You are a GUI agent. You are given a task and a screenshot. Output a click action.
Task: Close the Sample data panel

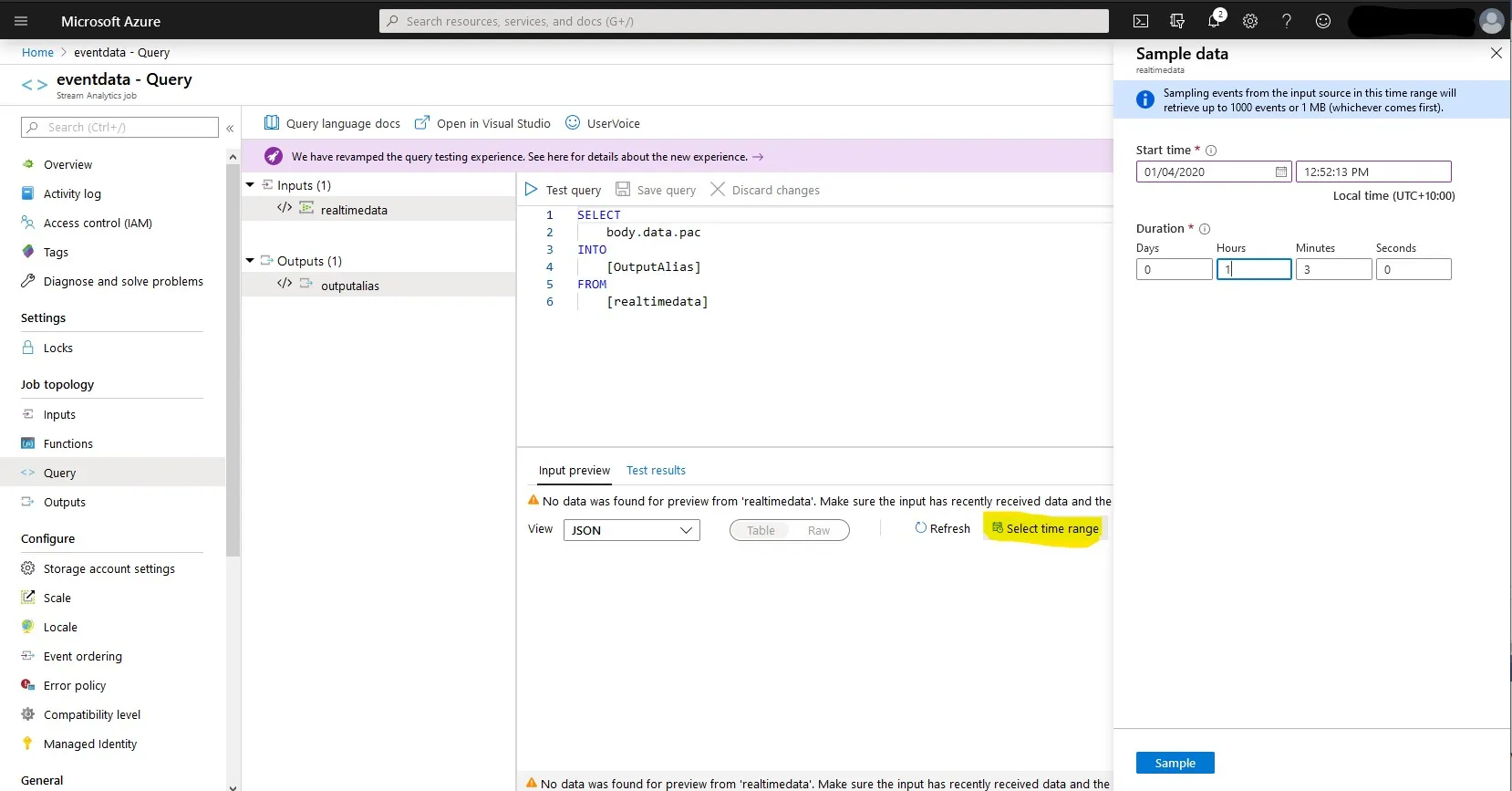[x=1496, y=53]
